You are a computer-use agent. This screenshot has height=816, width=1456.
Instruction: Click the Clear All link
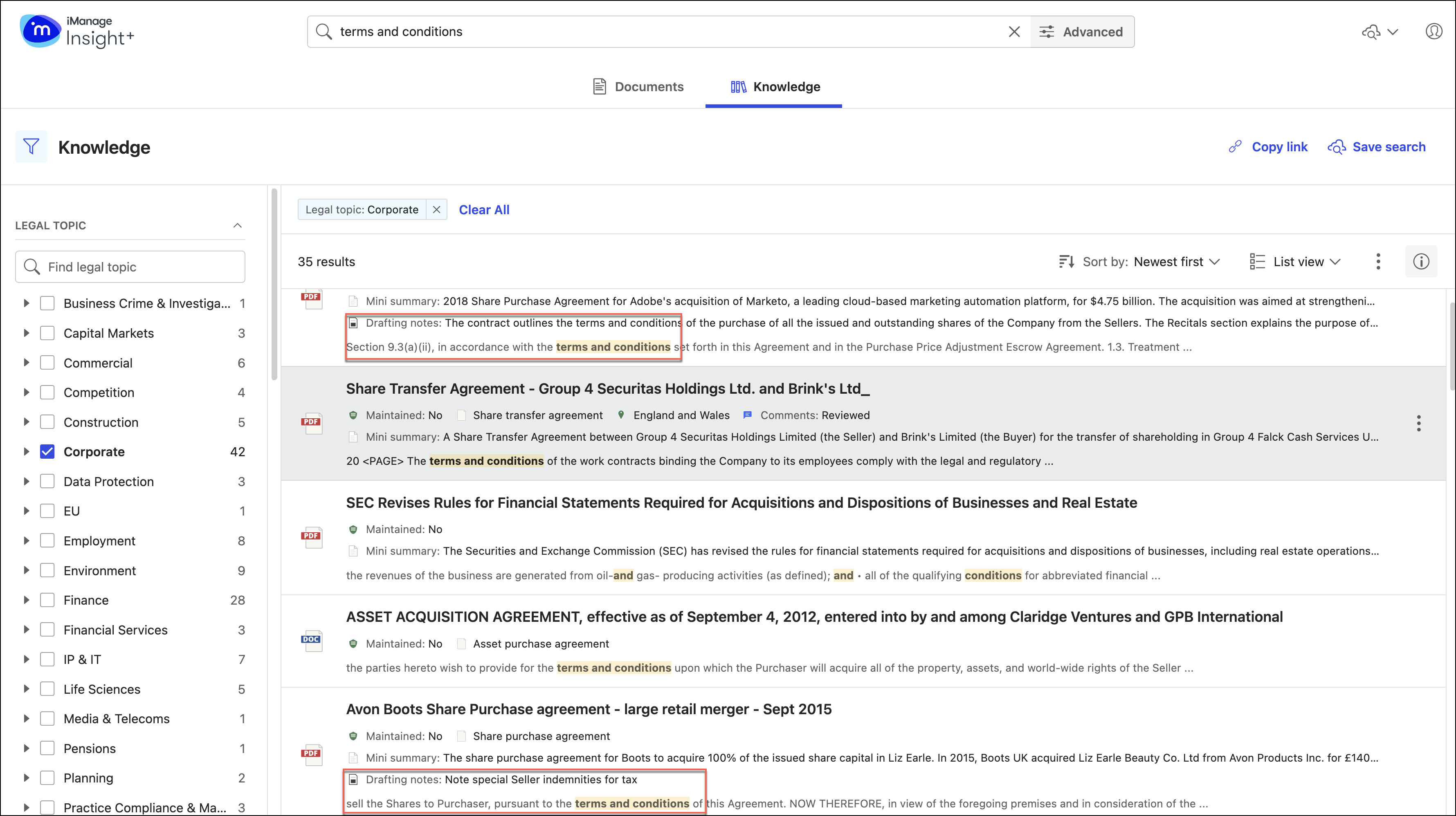484,210
